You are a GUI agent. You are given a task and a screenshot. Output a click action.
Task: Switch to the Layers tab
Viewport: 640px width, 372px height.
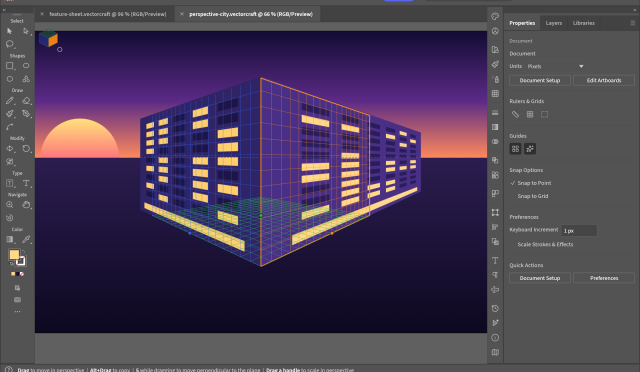[x=553, y=23]
